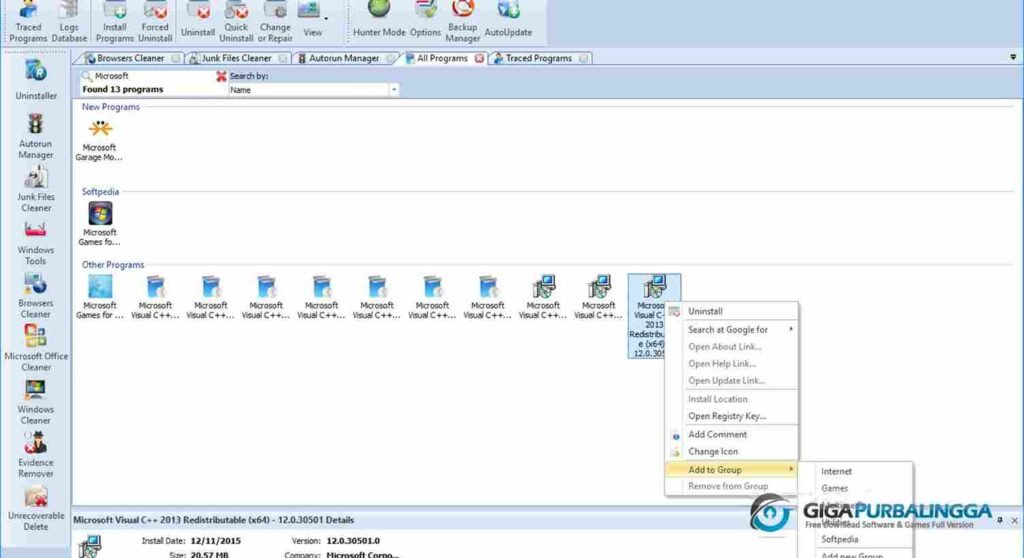Viewport: 1024px width, 558px height.
Task: Select Microsoft Games for ... in Other Programs
Action: point(99,297)
